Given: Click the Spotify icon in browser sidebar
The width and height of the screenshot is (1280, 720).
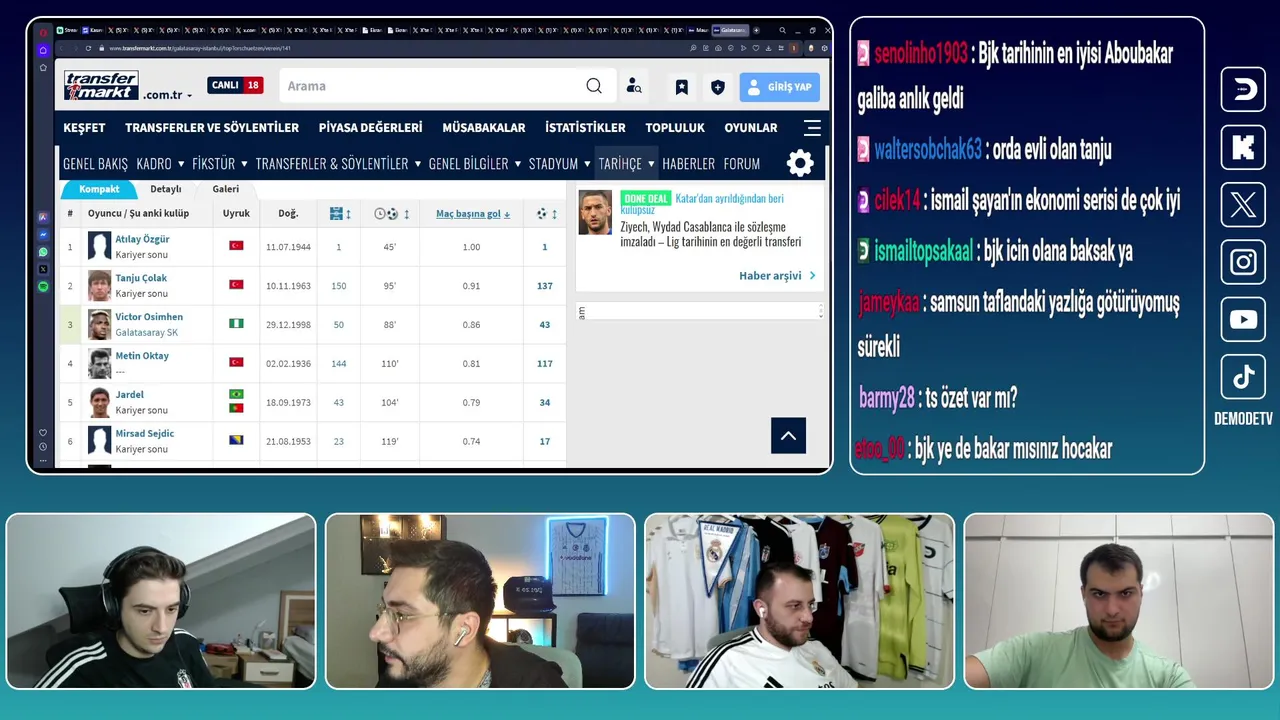Looking at the screenshot, I should tap(43, 287).
